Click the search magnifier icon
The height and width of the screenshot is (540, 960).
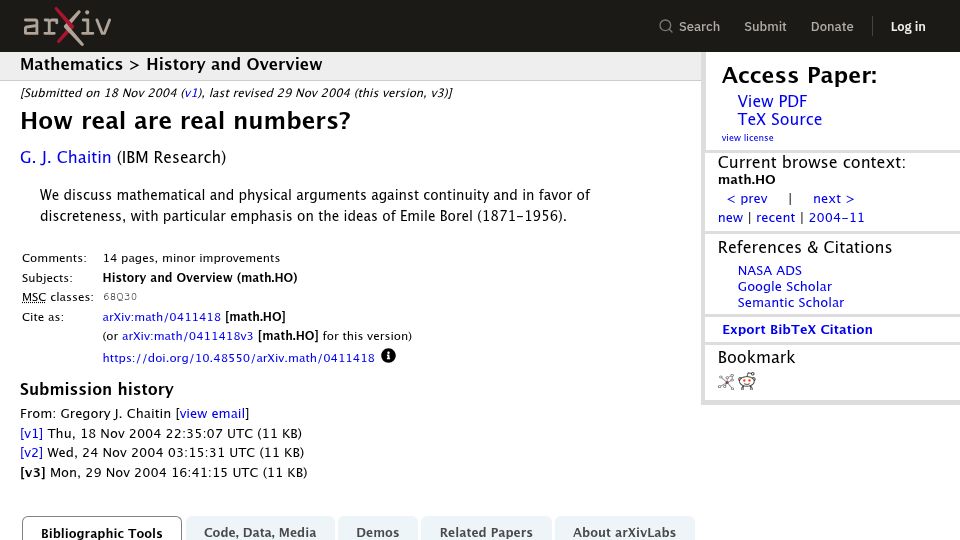666,26
